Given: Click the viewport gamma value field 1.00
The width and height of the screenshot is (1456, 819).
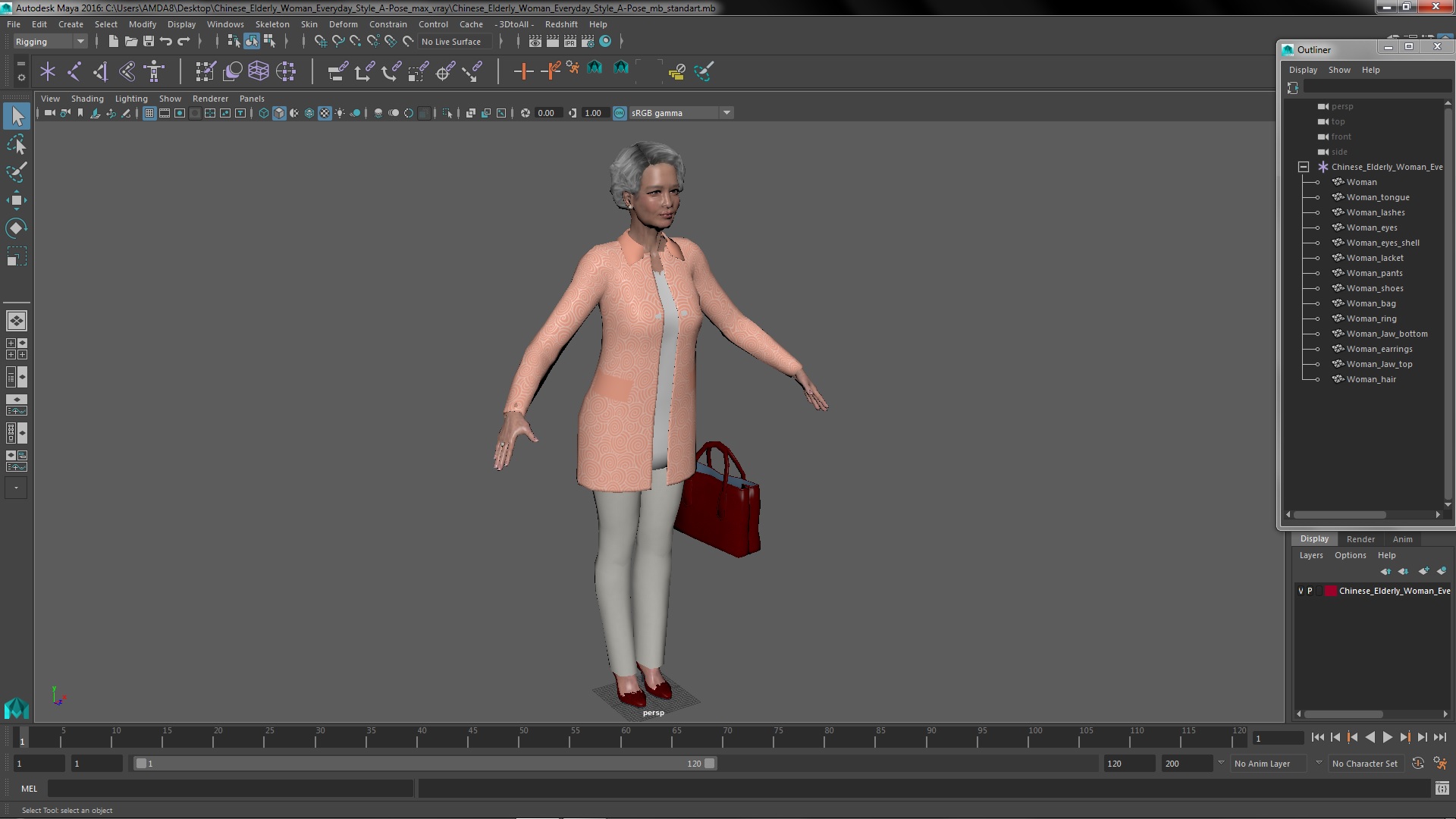Looking at the screenshot, I should 594,113.
